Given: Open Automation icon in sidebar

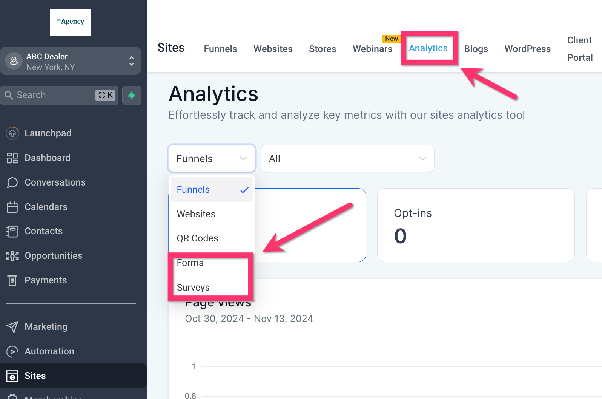Looking at the screenshot, I should [12, 351].
